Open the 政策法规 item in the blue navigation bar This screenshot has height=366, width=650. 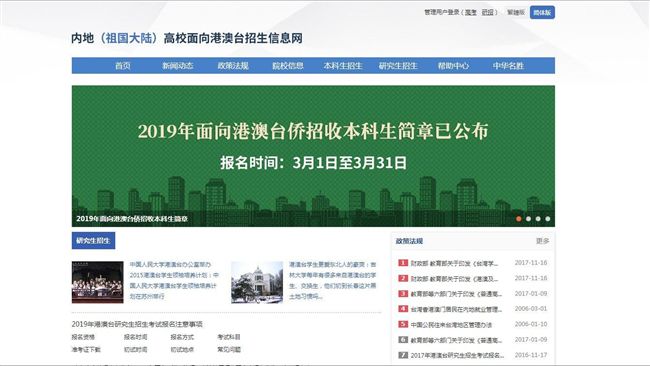coord(233,65)
